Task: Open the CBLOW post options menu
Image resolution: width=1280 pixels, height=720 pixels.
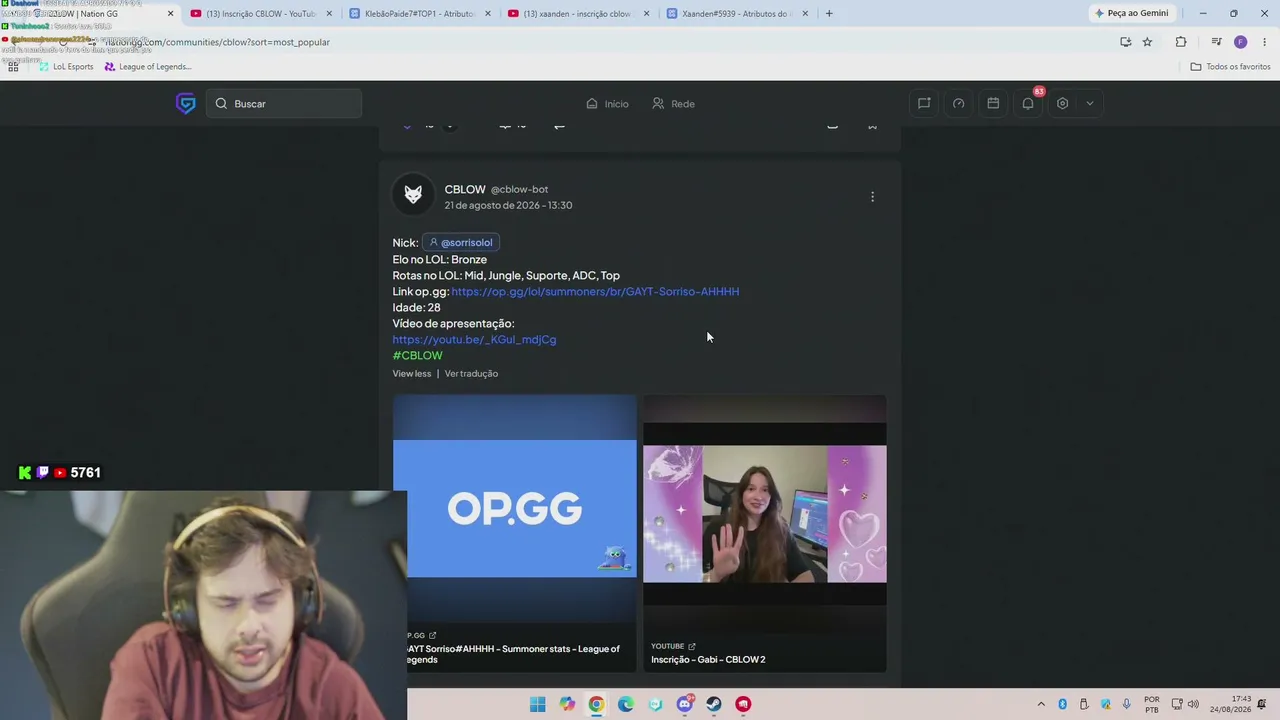Action: (x=872, y=197)
